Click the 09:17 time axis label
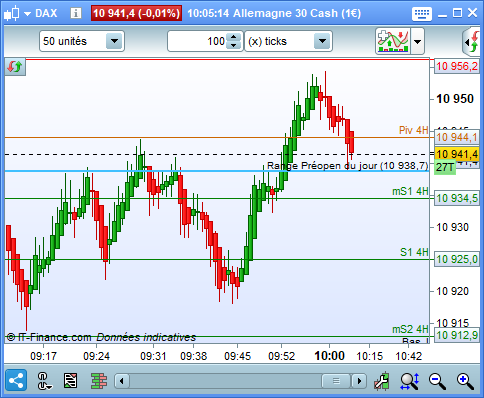 43,356
